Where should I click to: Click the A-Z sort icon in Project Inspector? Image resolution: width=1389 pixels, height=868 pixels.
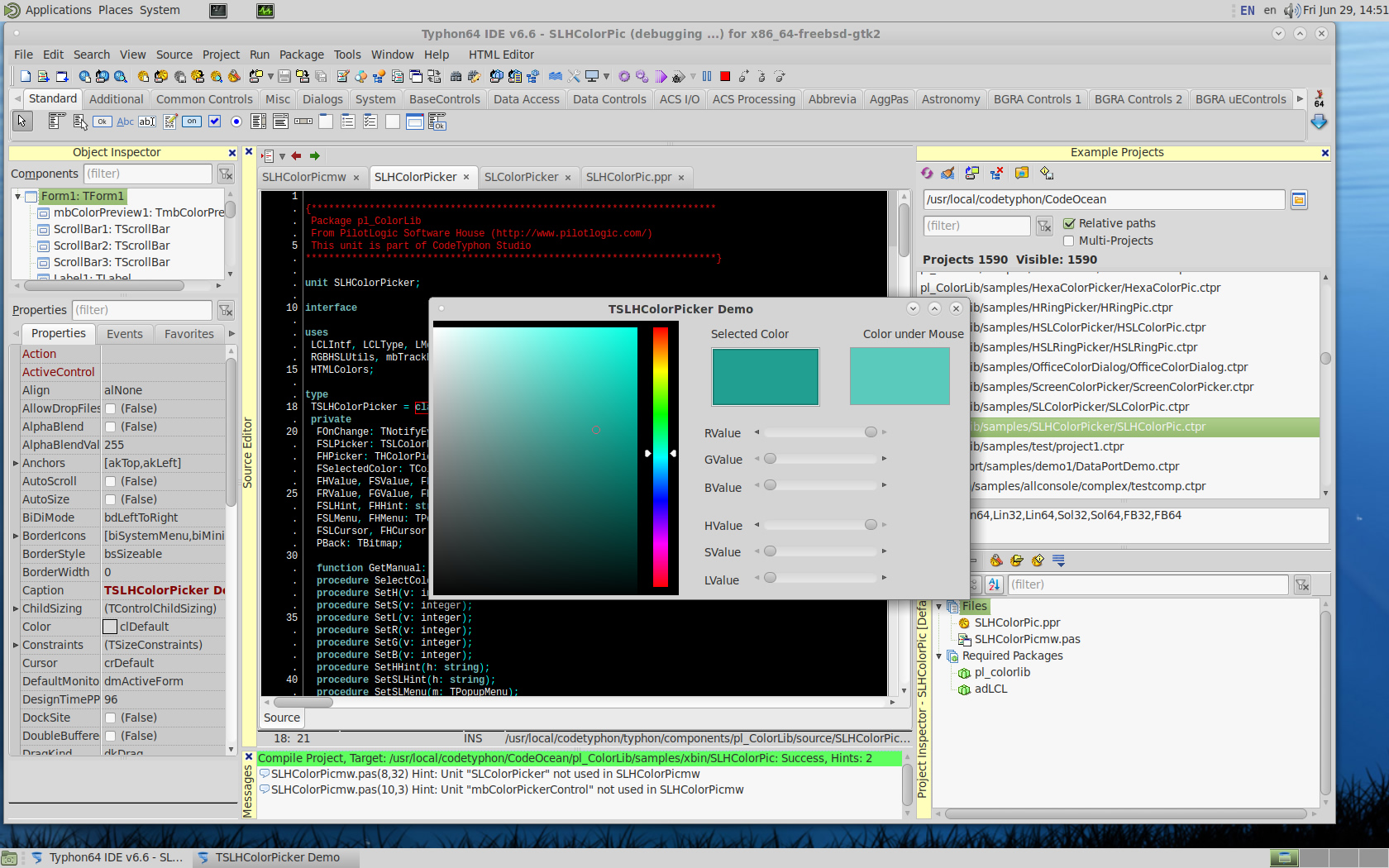(x=994, y=584)
